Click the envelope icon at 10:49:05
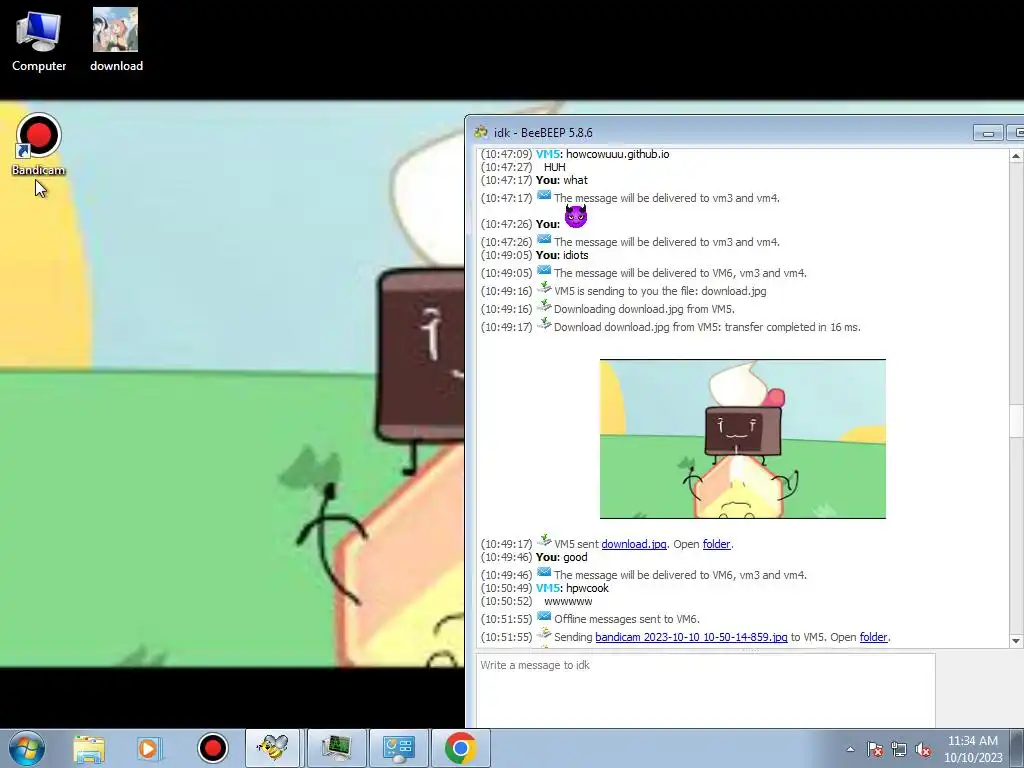Image resolution: width=1024 pixels, height=768 pixels. 543,270
